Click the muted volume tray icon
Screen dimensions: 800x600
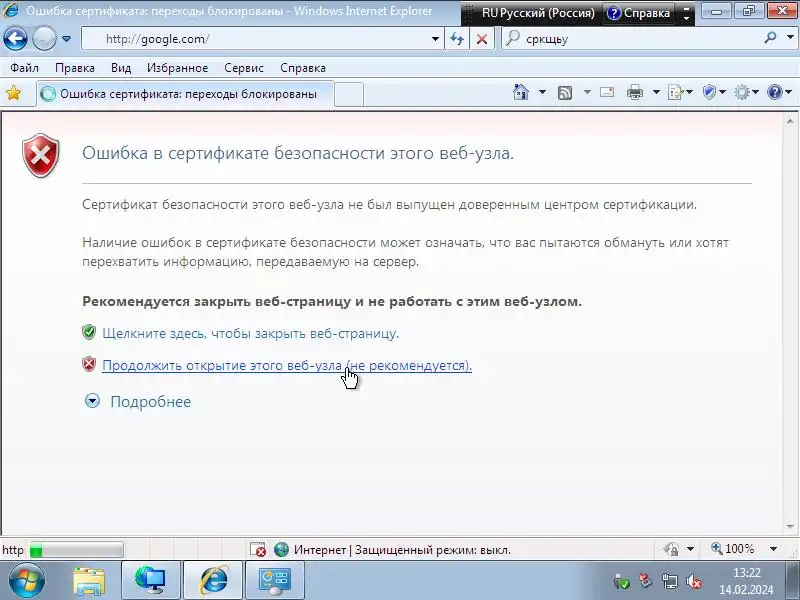693,581
